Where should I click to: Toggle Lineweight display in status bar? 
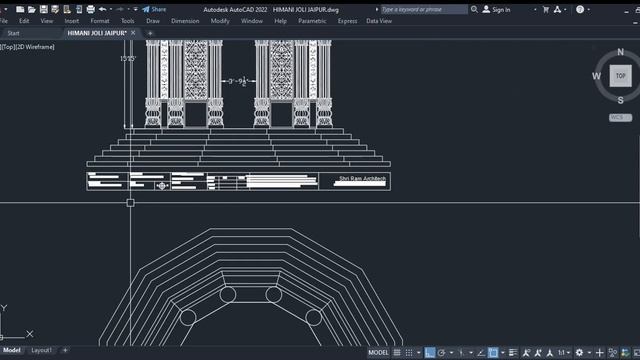click(x=513, y=353)
